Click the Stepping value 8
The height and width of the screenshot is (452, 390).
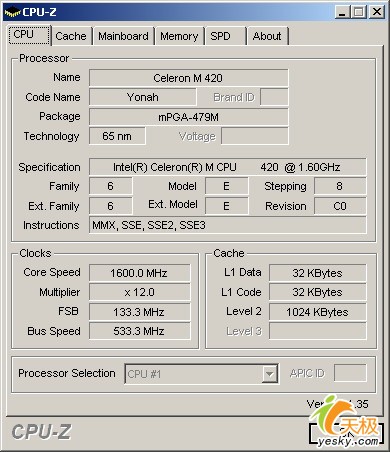click(x=340, y=186)
